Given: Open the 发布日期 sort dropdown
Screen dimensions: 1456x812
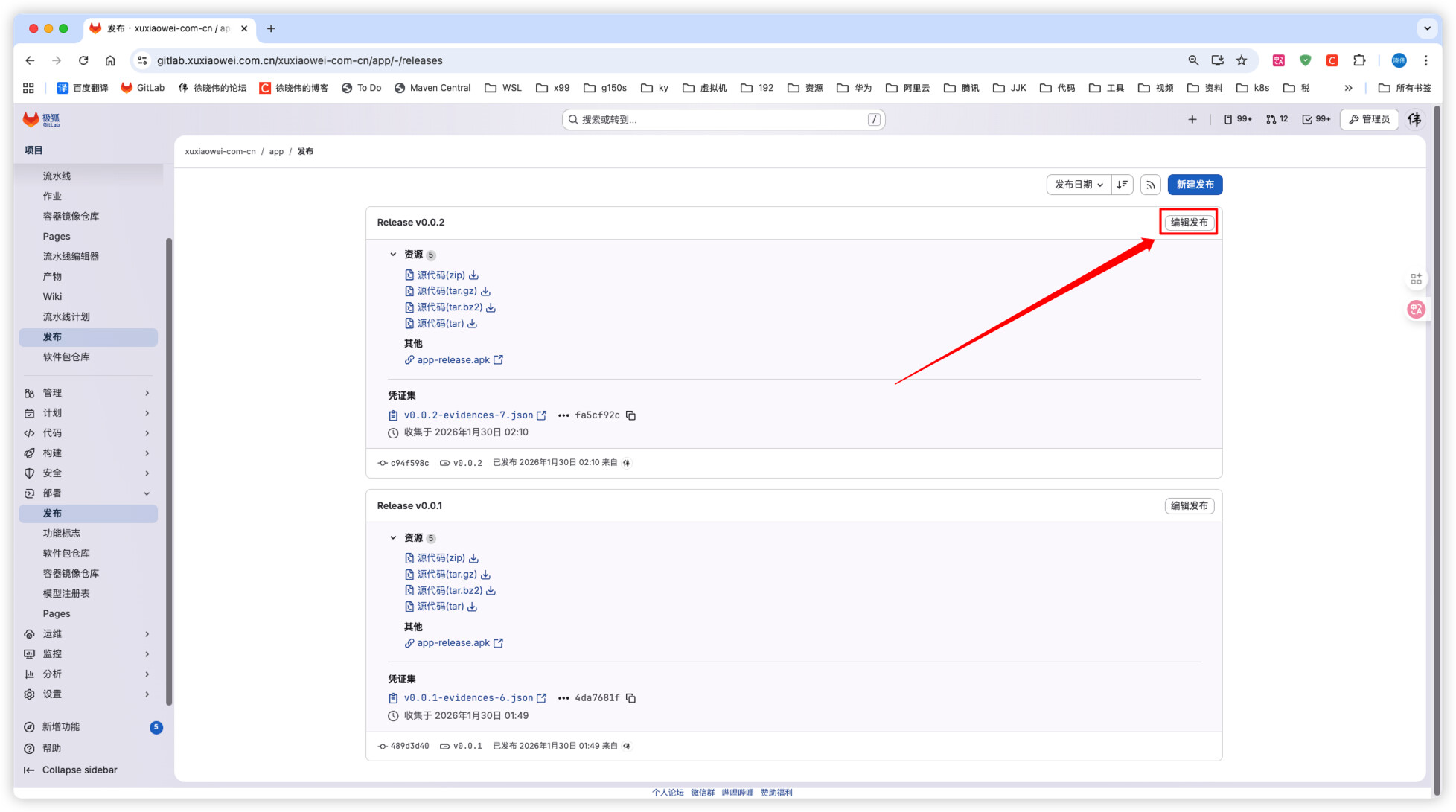Looking at the screenshot, I should (x=1079, y=185).
